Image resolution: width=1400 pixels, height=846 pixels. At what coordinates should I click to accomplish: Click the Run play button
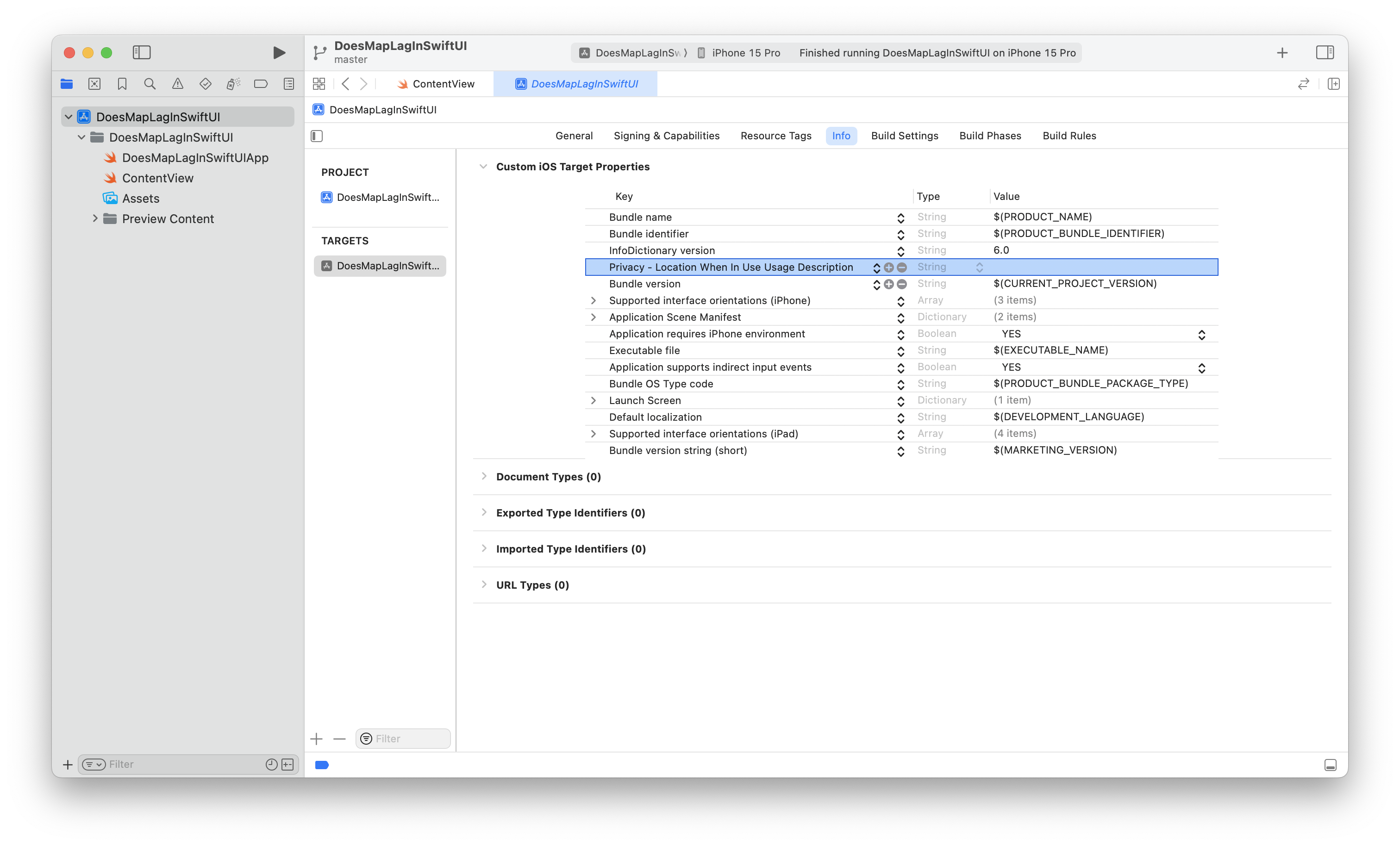(278, 53)
